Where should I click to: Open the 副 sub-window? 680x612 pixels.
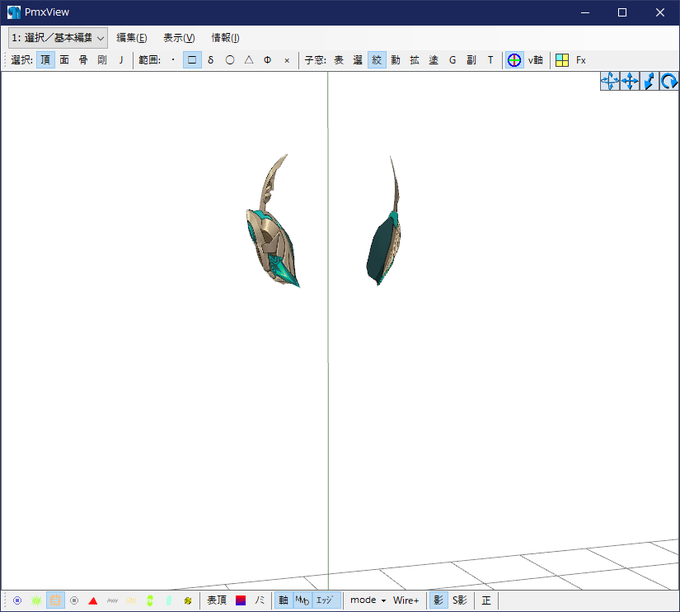click(471, 60)
